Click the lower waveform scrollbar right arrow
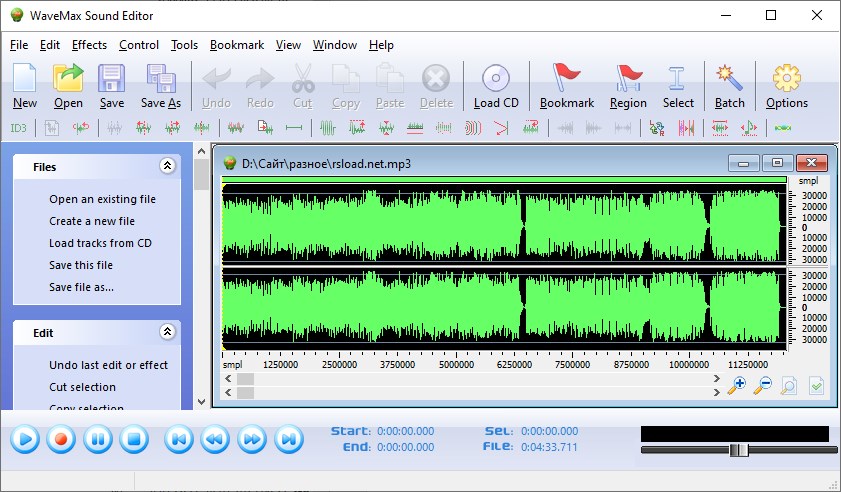Image resolution: width=841 pixels, height=492 pixels. [x=717, y=392]
